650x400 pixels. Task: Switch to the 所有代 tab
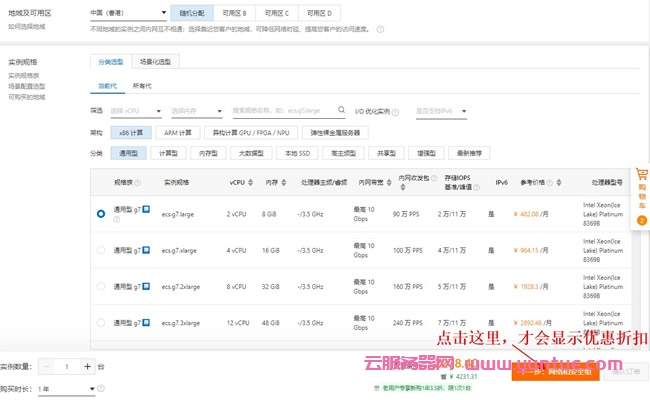tap(143, 87)
